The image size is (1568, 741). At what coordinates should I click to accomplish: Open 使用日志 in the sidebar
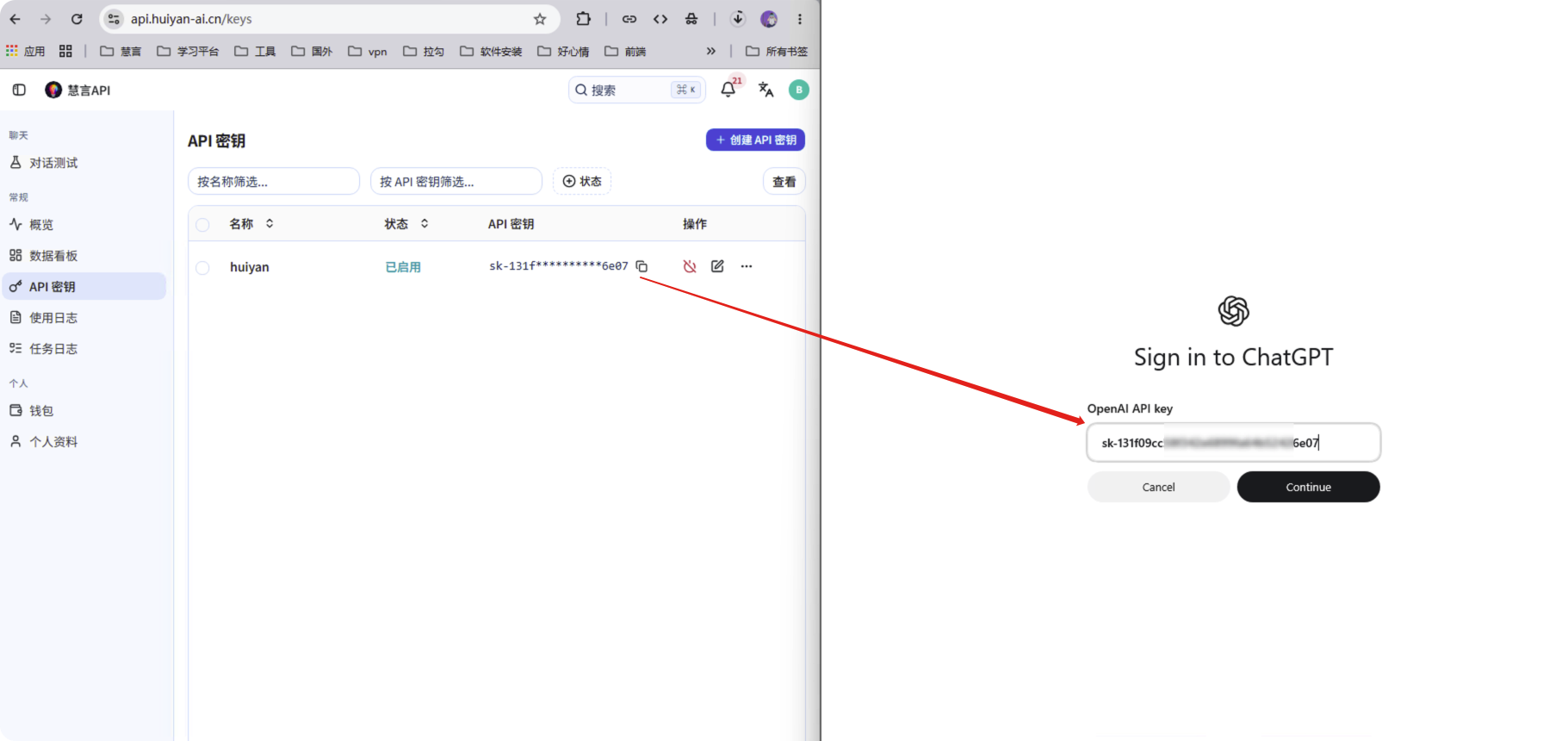(x=84, y=318)
